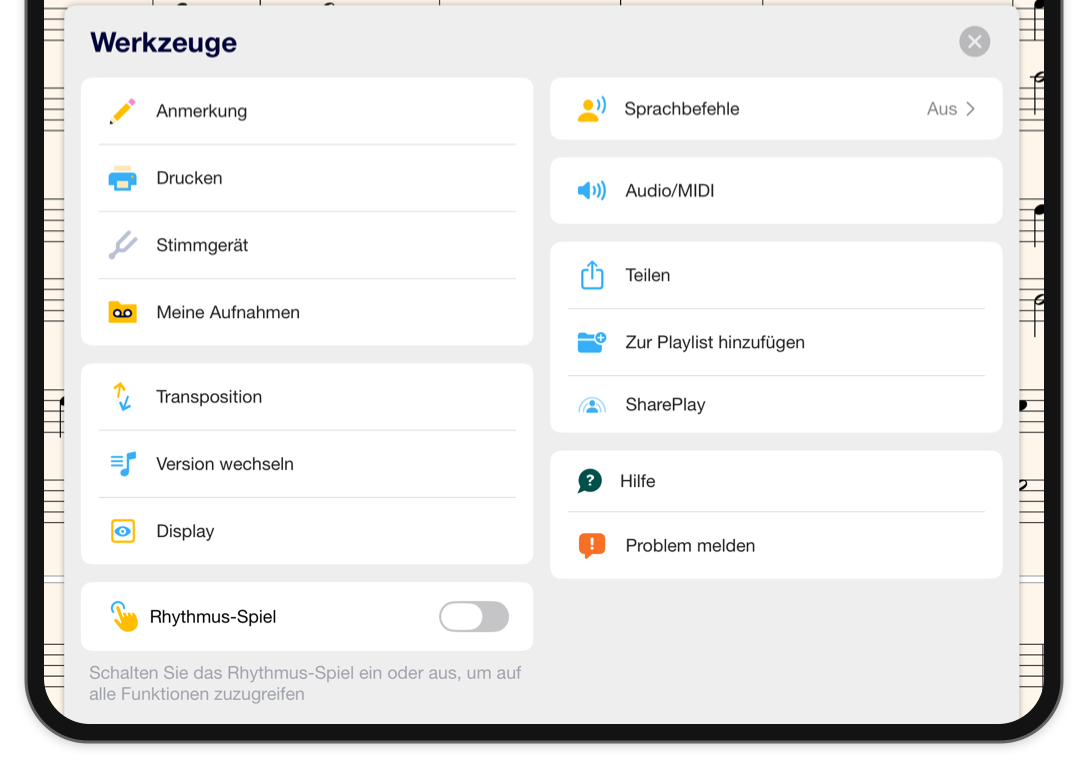
Task: Select the Problem melden entry
Action: pyautogui.click(x=776, y=545)
